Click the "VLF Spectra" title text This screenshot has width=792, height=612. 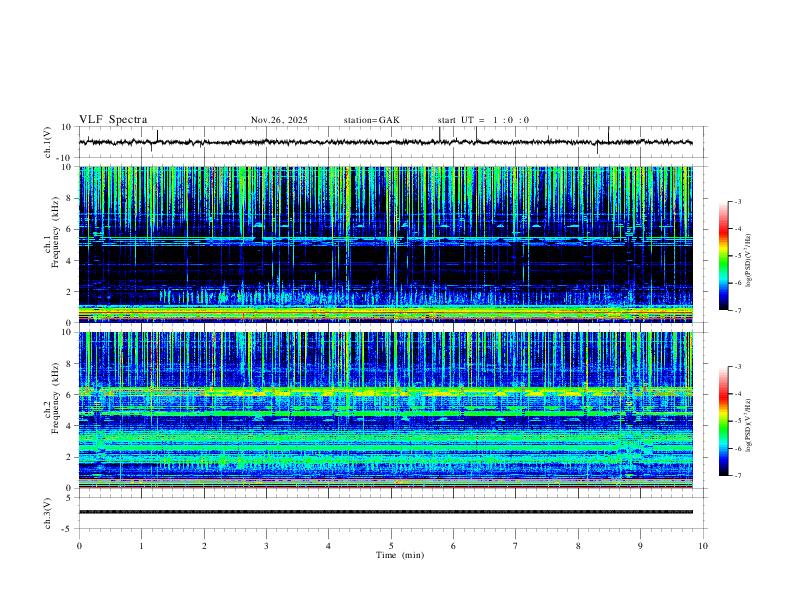[x=113, y=119]
